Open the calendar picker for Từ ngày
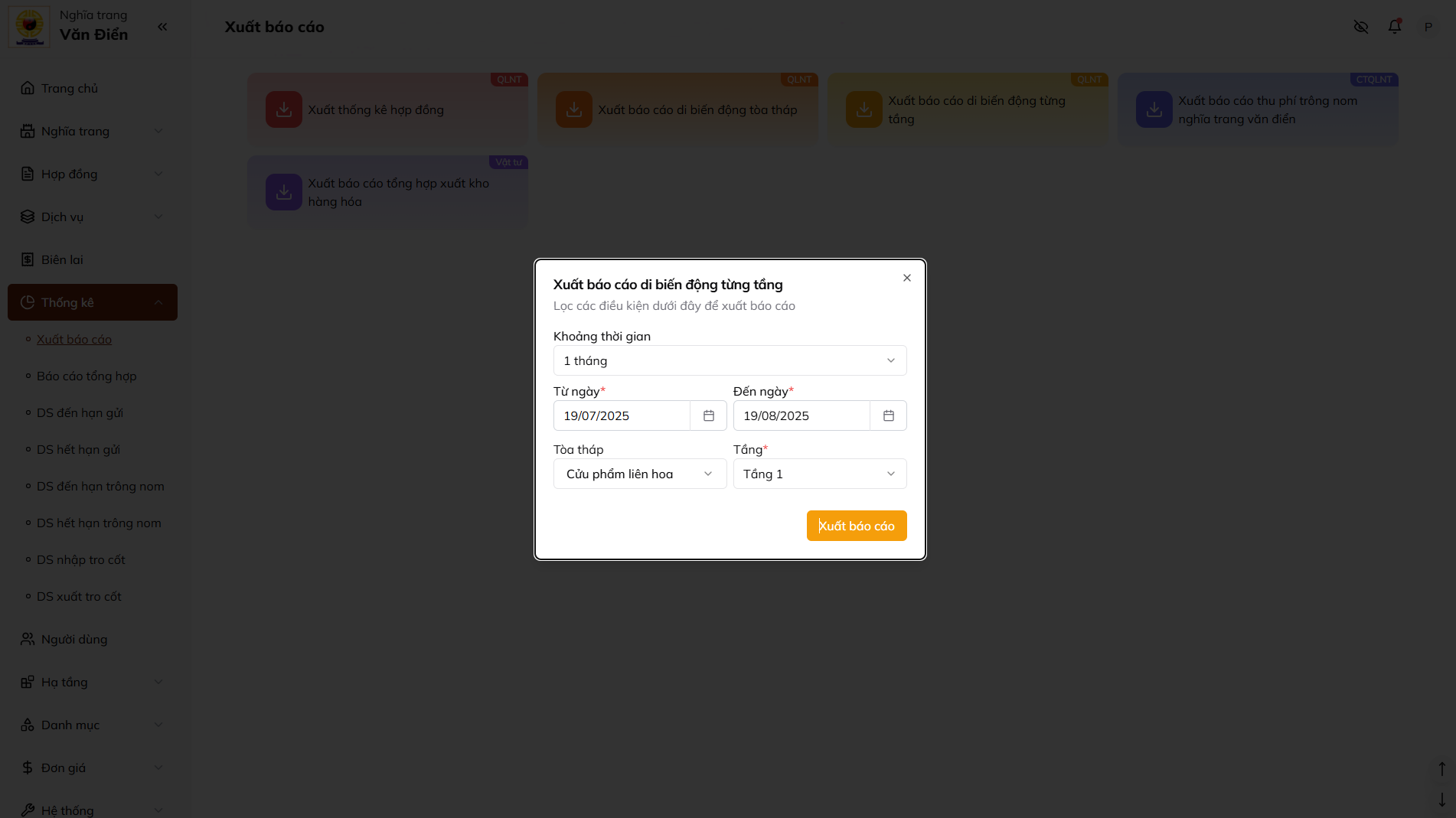Screen dimensions: 1456x818 (708, 416)
